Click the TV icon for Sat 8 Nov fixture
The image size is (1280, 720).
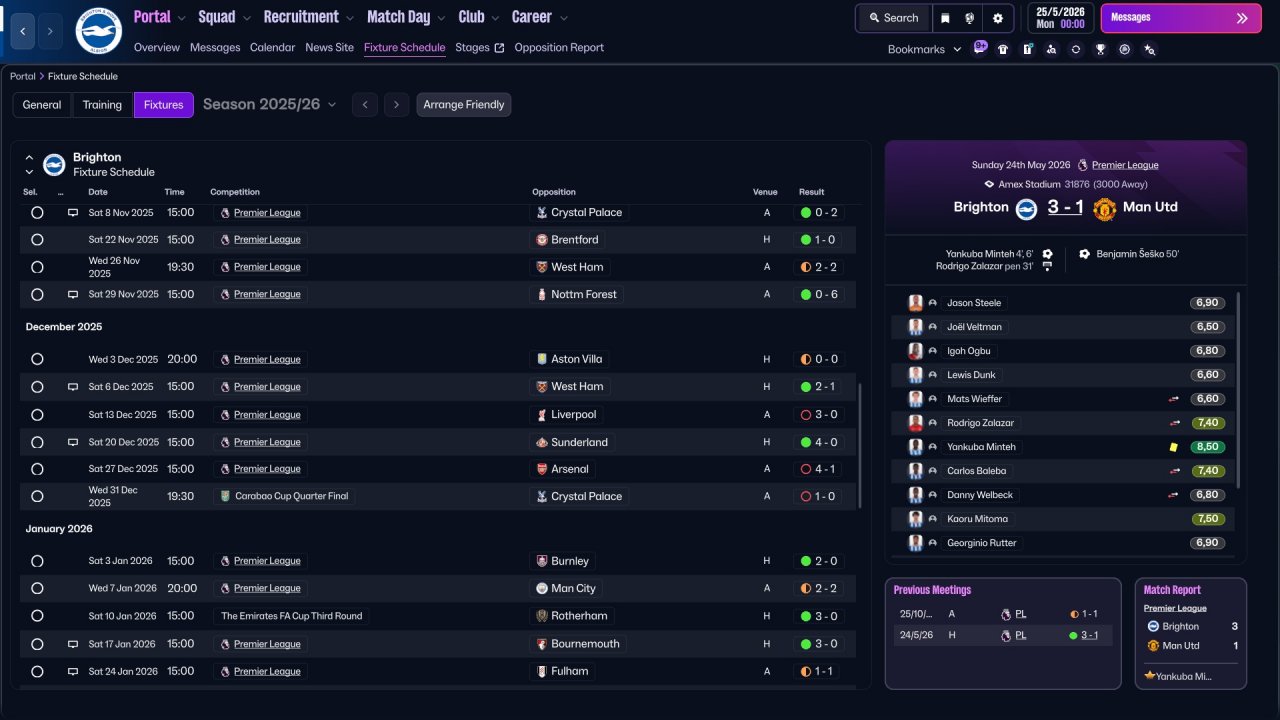pos(73,213)
